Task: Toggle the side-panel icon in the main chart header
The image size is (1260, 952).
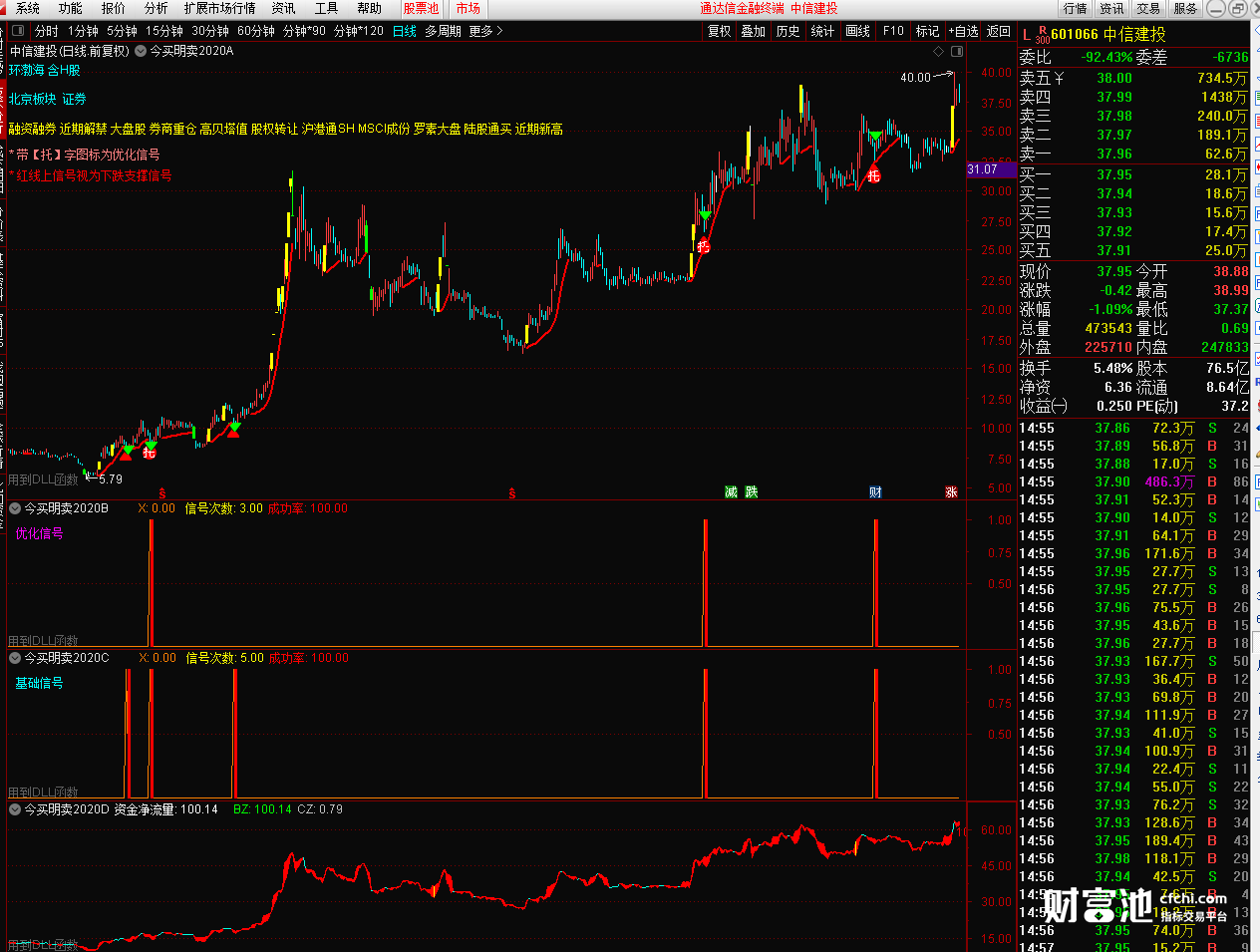Action: click(x=957, y=51)
